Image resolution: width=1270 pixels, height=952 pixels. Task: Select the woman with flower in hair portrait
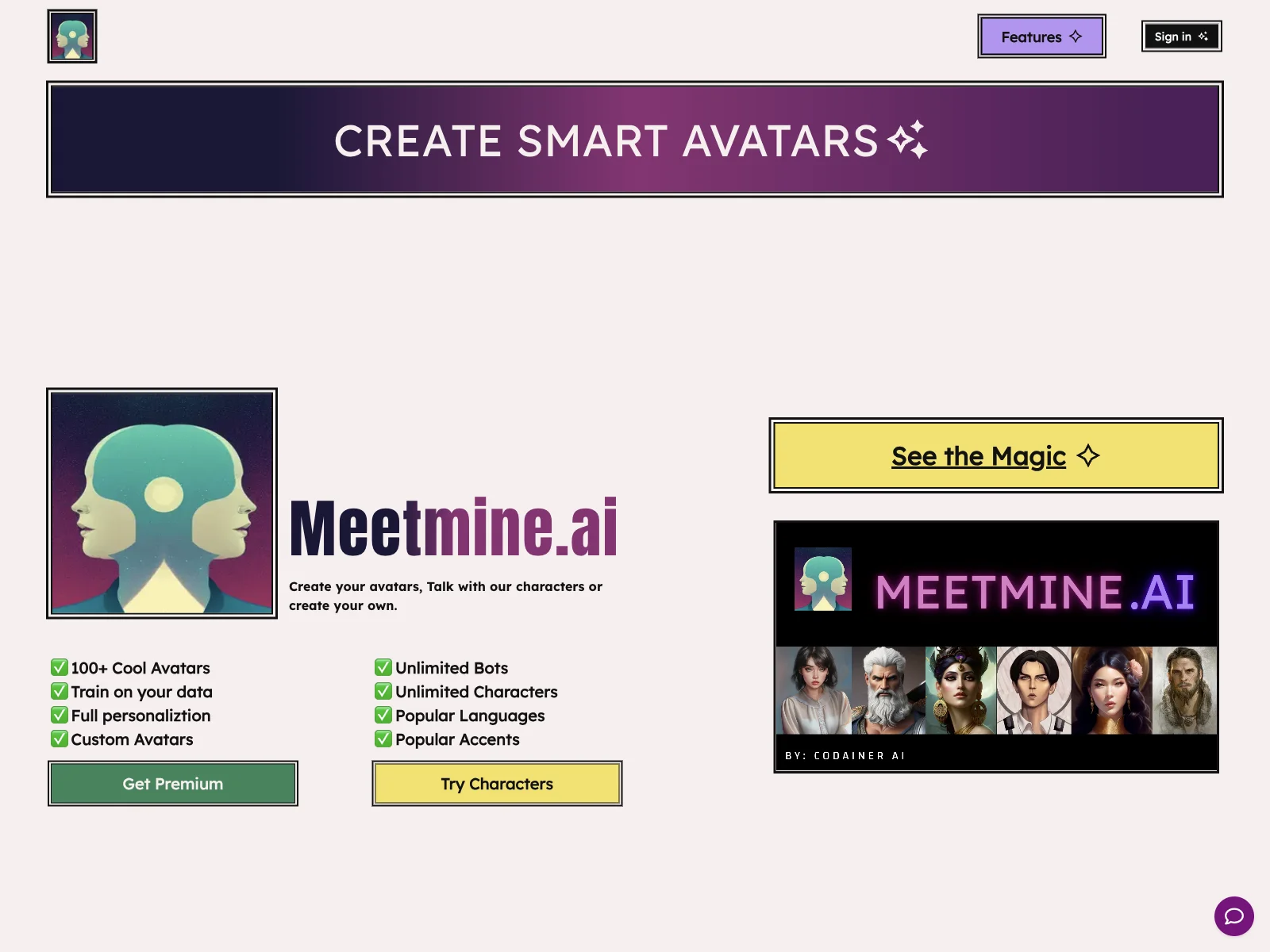coord(1112,690)
